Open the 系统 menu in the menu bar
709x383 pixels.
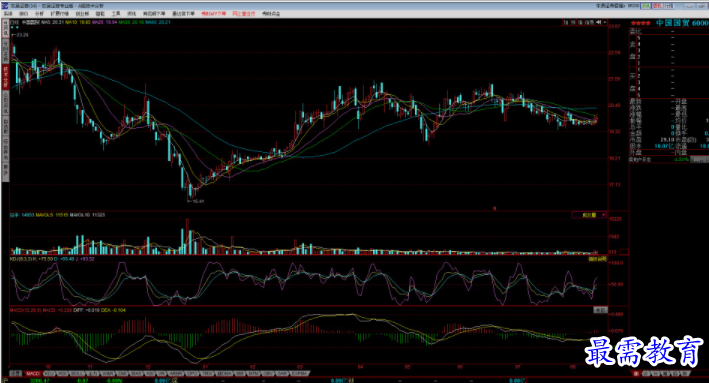click(x=8, y=14)
